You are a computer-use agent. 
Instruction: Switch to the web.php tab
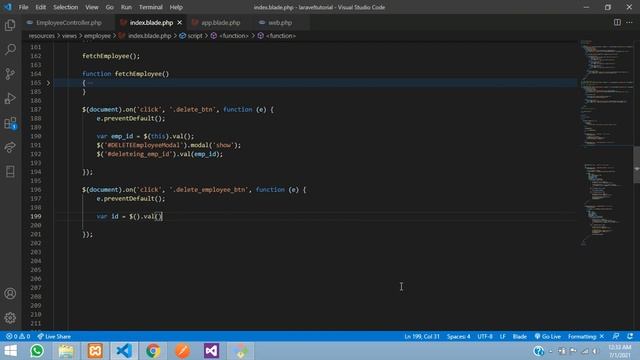(x=280, y=22)
